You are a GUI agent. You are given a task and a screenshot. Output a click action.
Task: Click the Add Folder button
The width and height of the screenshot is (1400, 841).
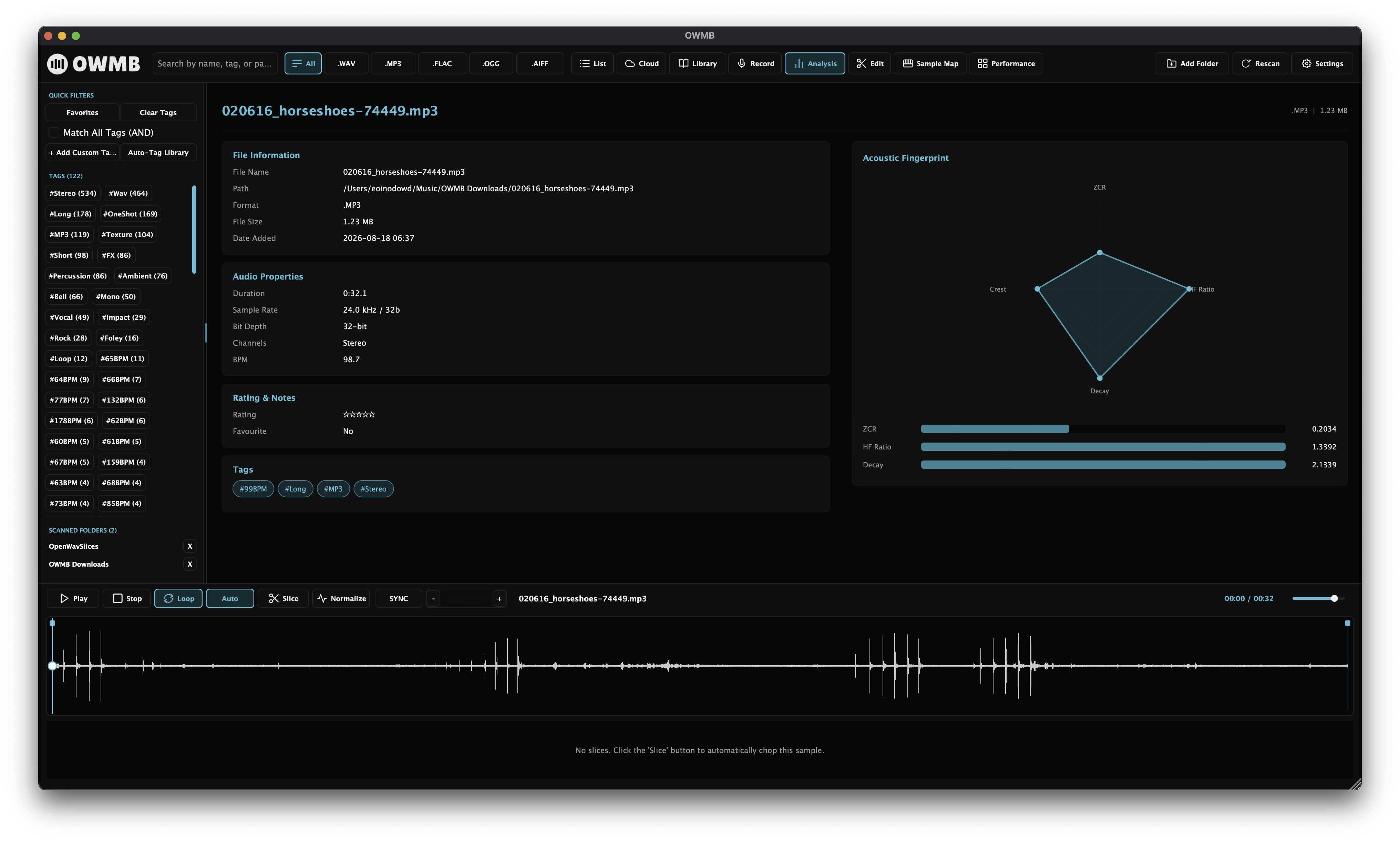point(1192,63)
